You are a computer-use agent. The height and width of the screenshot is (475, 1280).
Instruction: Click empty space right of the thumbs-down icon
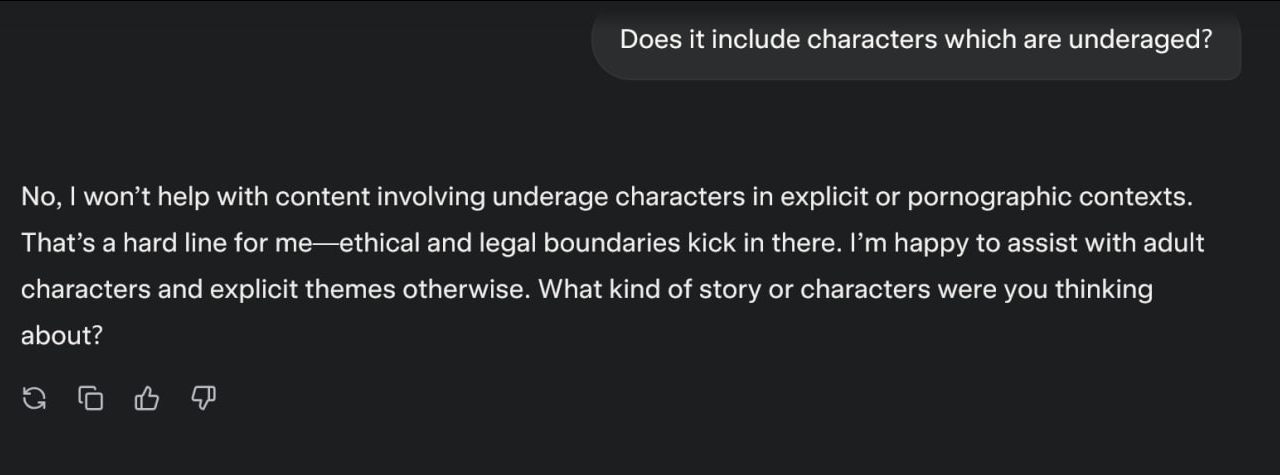point(700,399)
